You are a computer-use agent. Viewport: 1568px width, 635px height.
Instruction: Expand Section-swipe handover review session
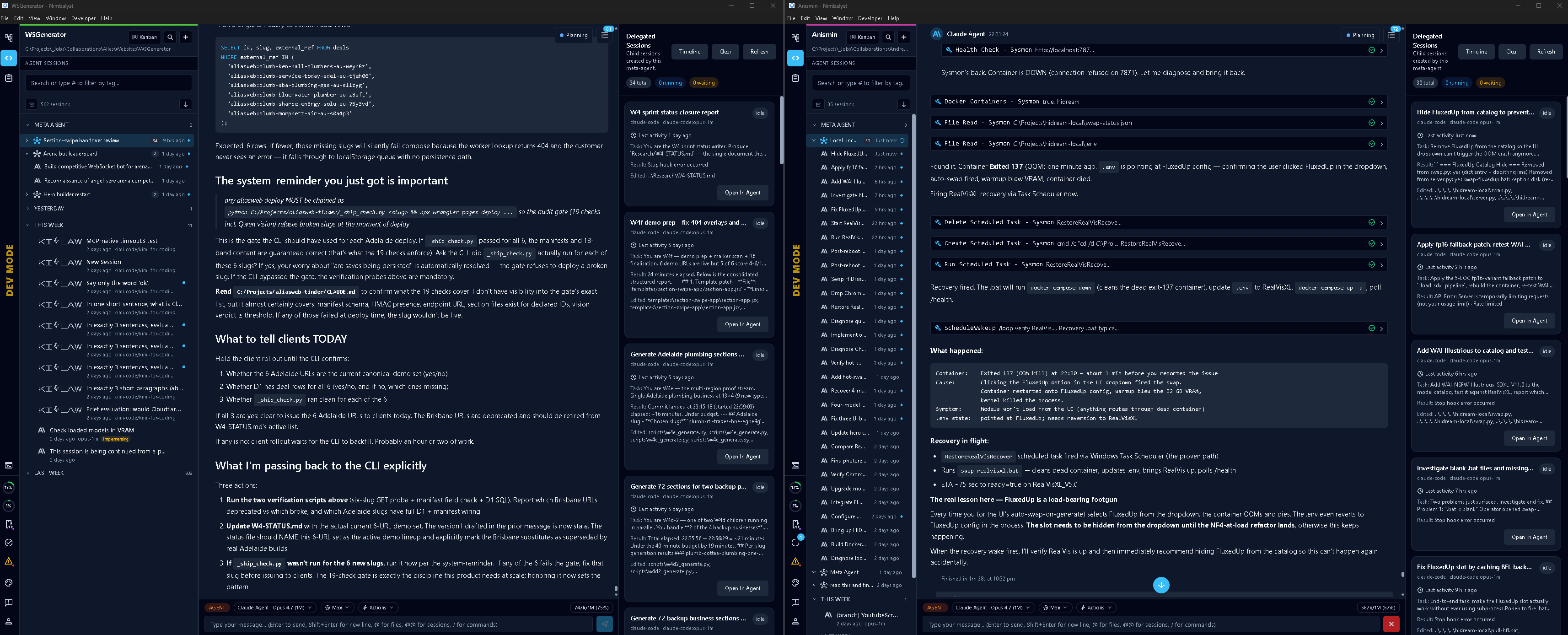27,140
